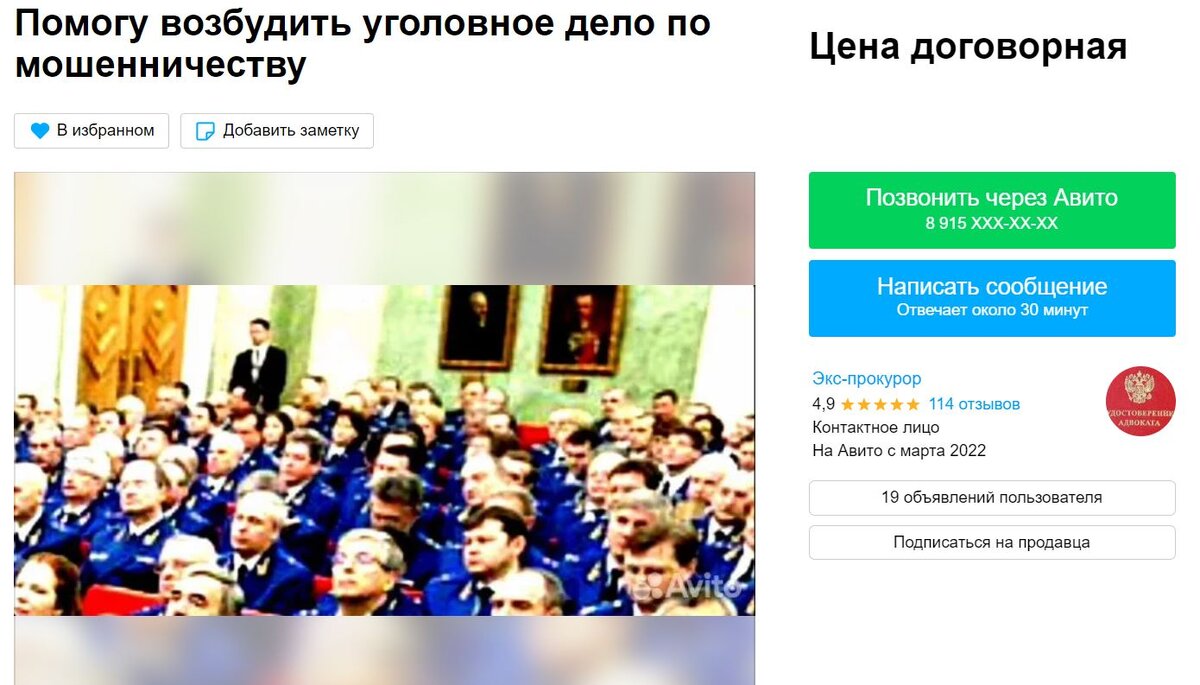Viewport: 1200px width, 685px height.
Task: Click the note sticker icon
Action: point(205,131)
